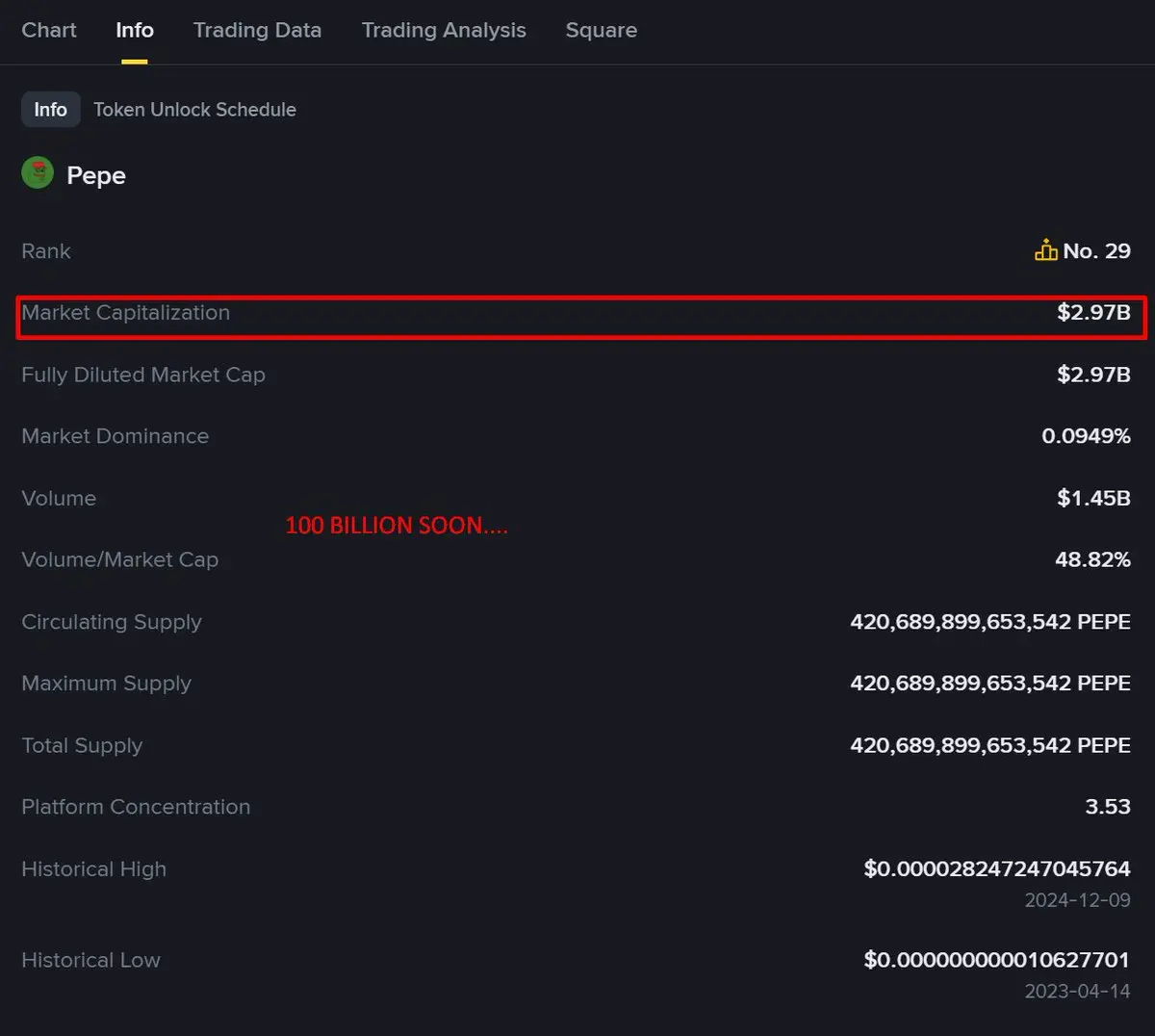
Task: Click the Pepe token name
Action: (x=96, y=175)
